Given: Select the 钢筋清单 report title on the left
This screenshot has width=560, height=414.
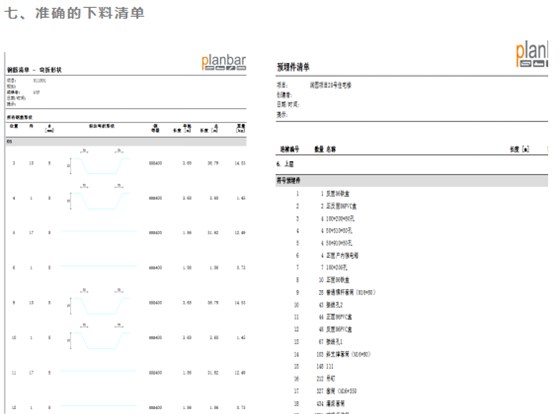Looking at the screenshot, I should 34,70.
